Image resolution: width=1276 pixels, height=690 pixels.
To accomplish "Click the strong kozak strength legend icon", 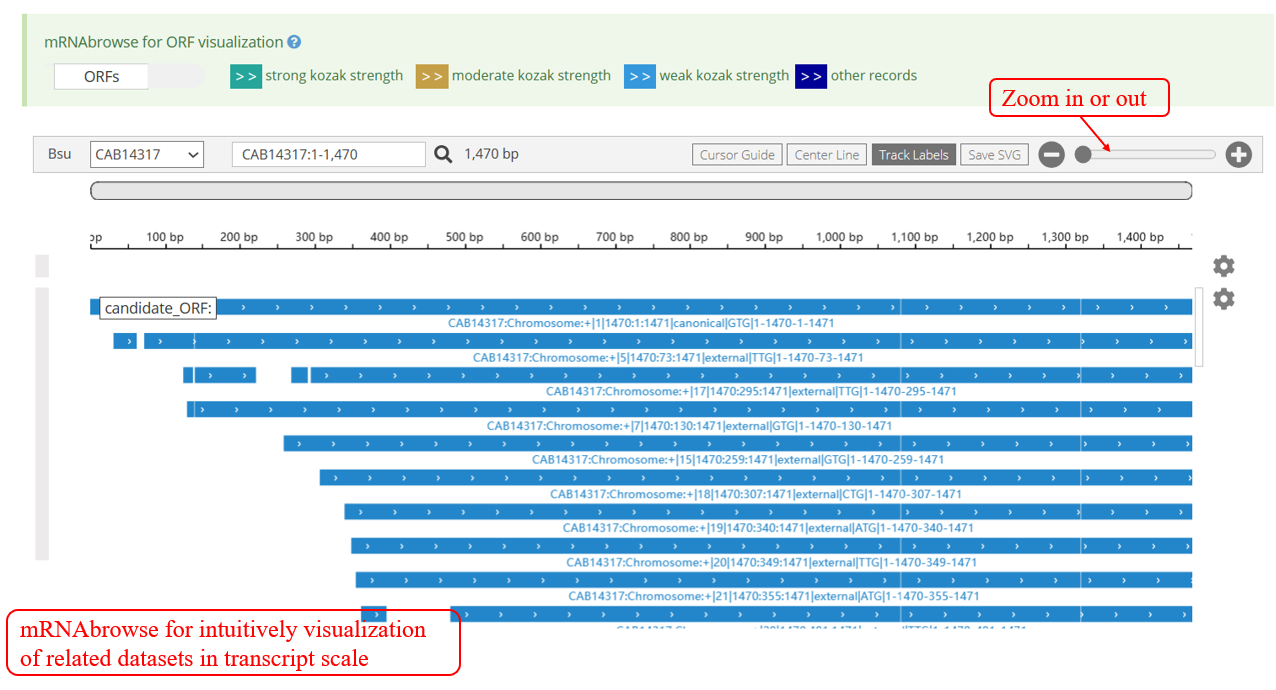I will [x=245, y=76].
